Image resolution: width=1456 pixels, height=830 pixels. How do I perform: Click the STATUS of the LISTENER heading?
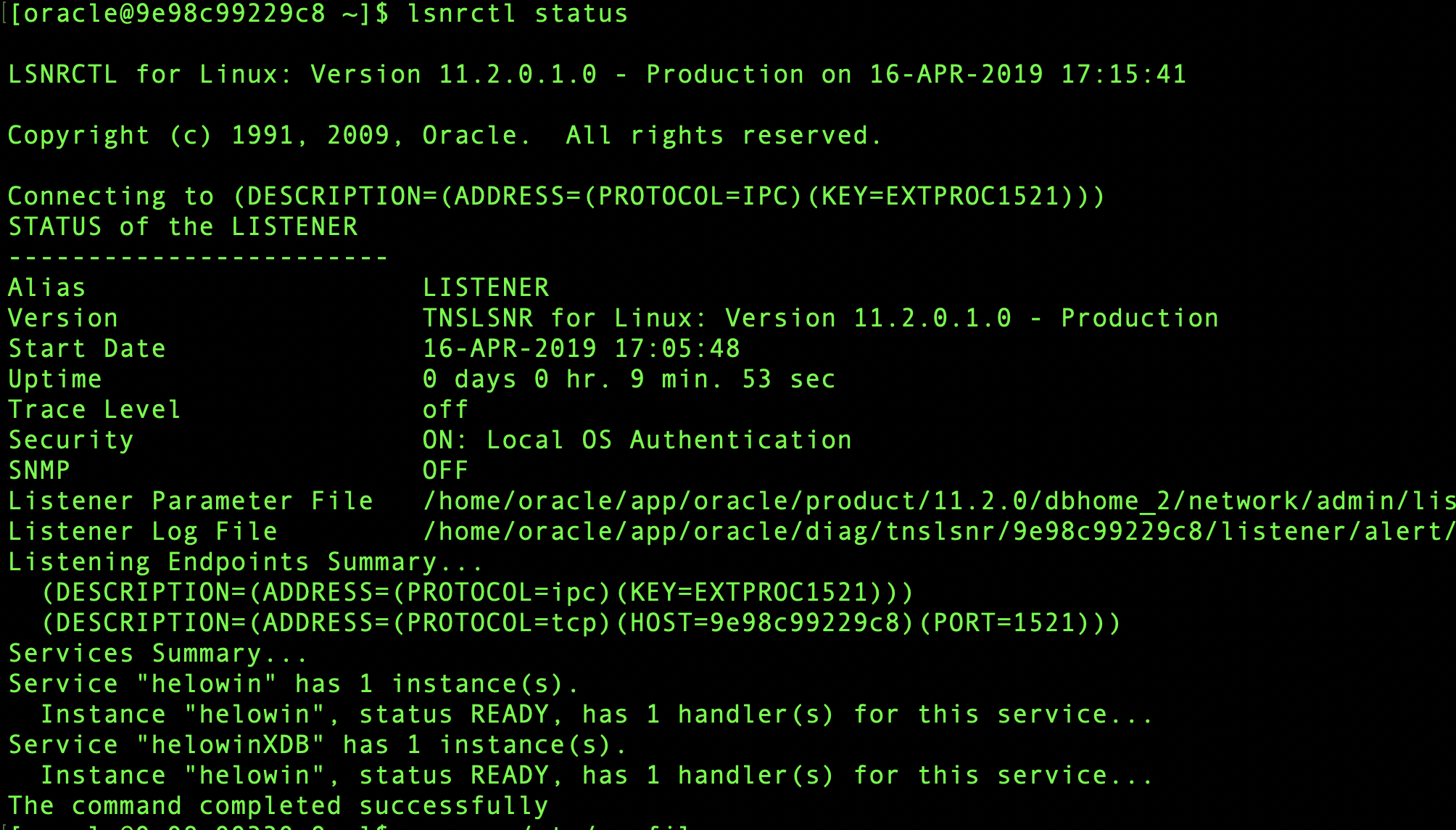click(x=183, y=226)
